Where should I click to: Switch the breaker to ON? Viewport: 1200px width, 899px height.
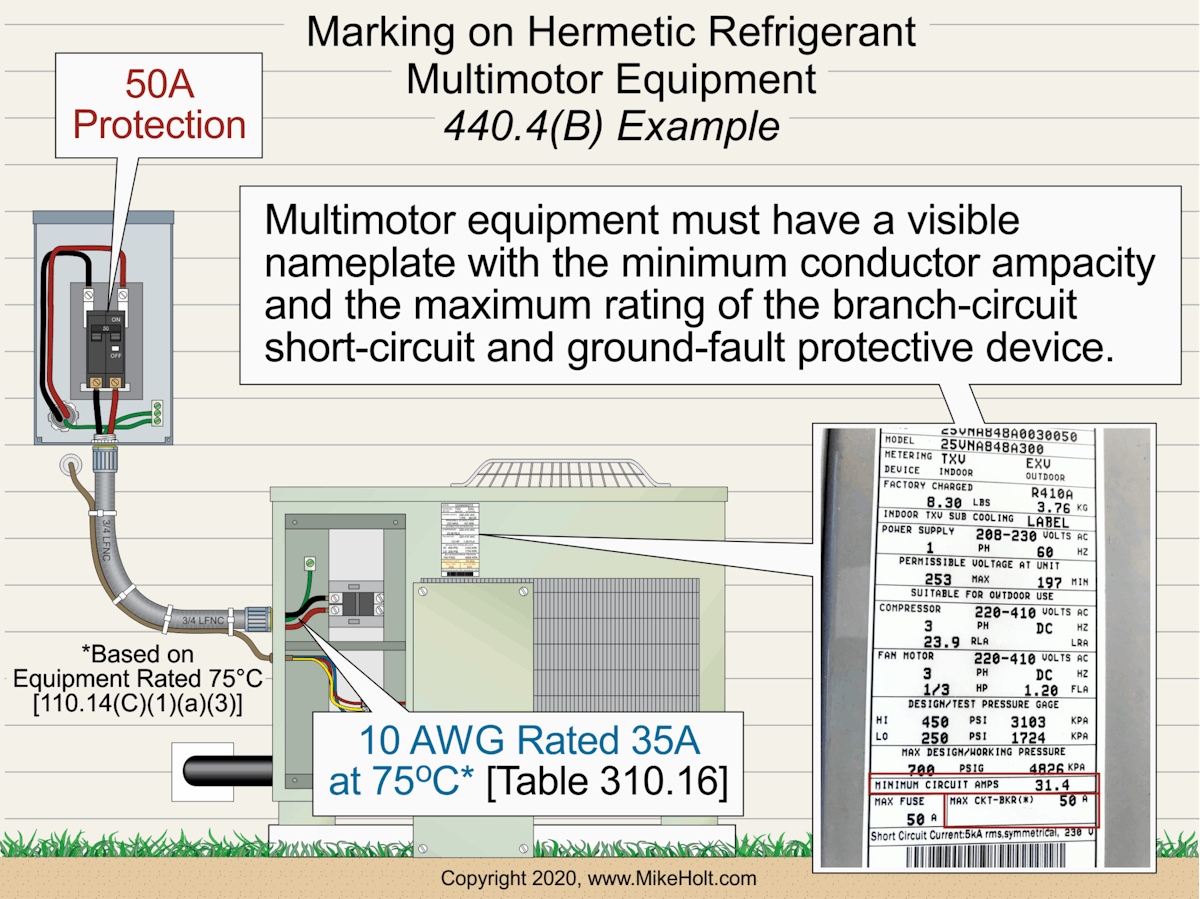point(115,318)
